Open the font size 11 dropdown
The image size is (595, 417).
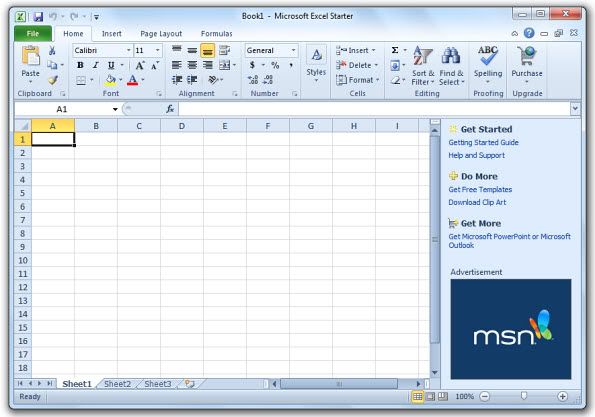[157, 50]
